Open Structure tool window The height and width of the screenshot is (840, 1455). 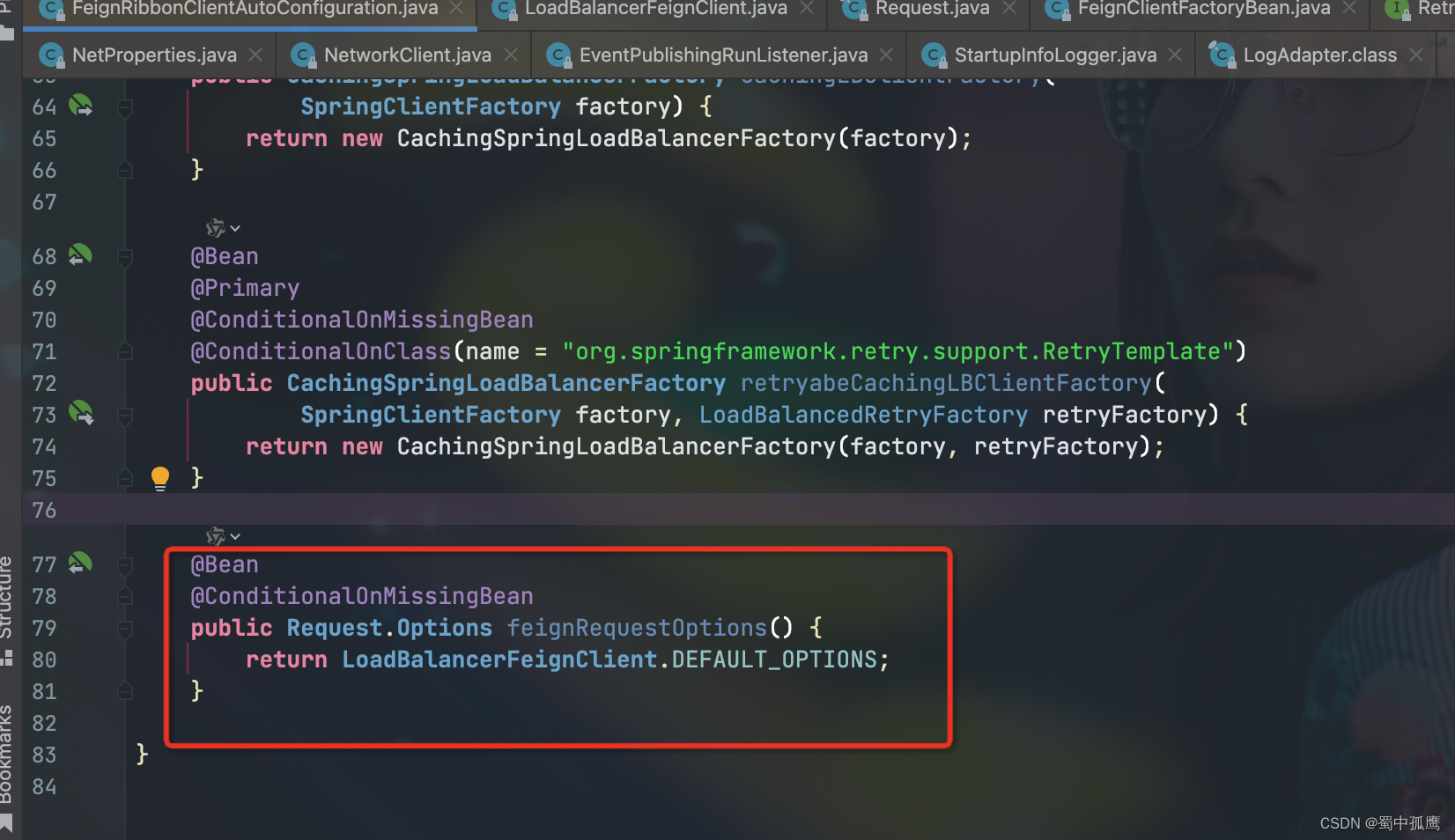[7, 608]
